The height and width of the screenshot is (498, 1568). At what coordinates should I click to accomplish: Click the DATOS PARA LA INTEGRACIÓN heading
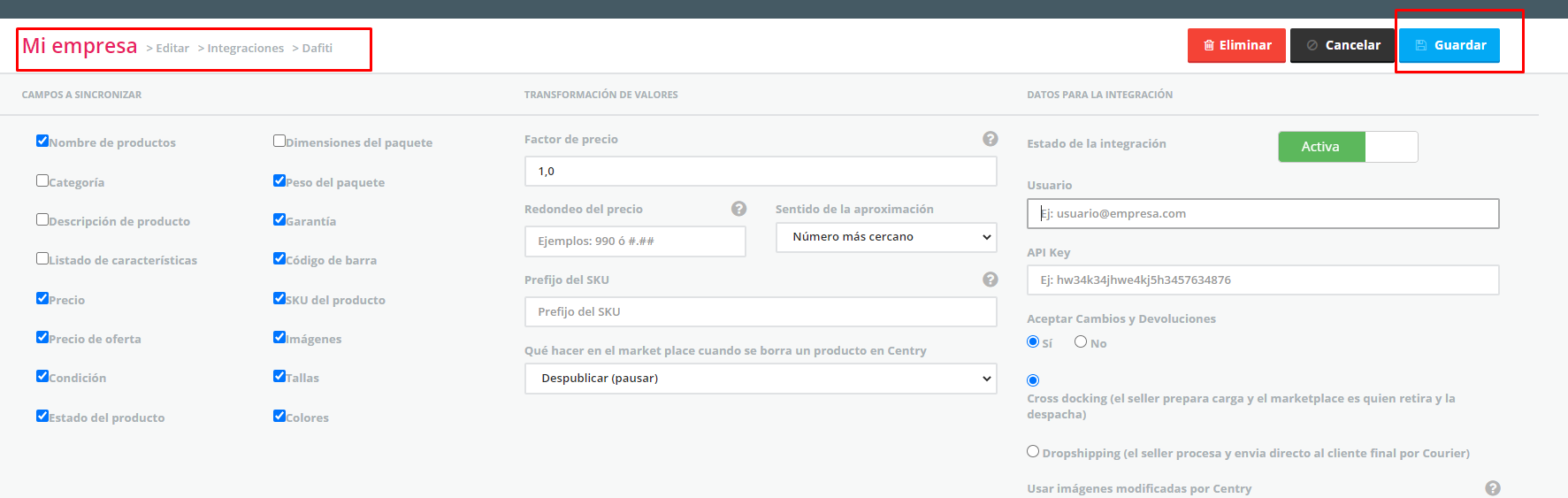click(x=1100, y=95)
